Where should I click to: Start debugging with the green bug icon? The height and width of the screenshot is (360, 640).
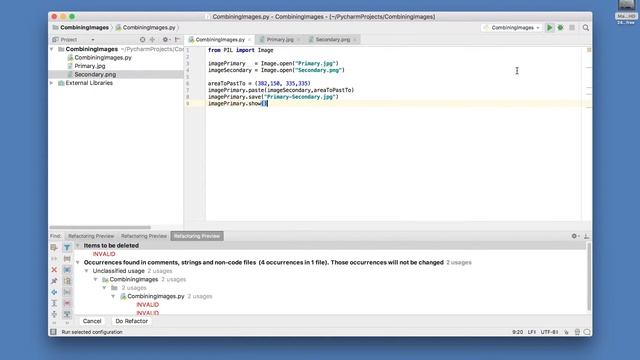tap(560, 28)
